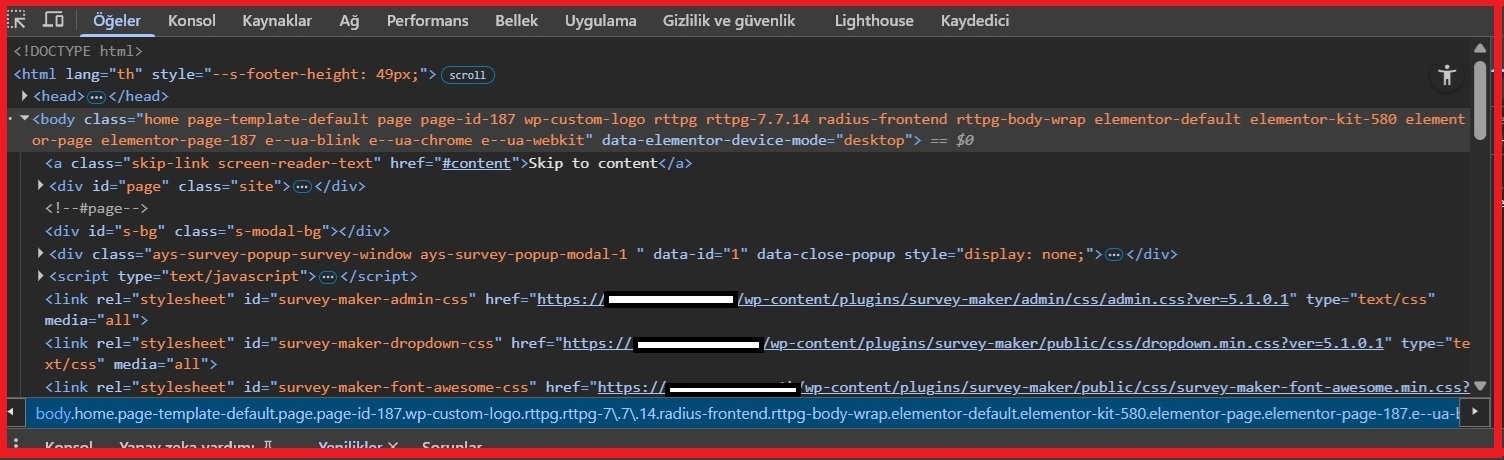
Task: Open the Performans tab
Action: pos(427,20)
